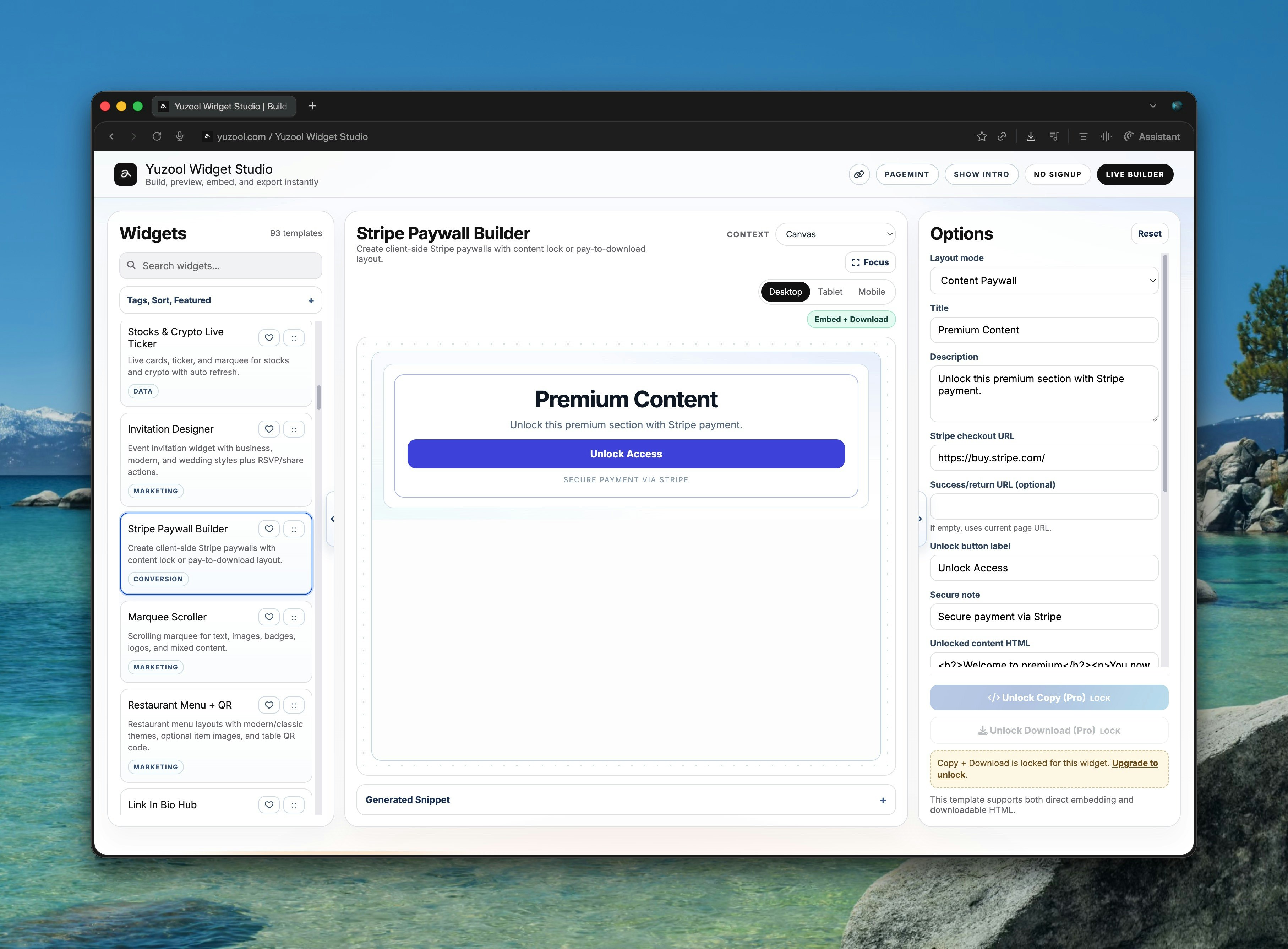Bookmark page with browser star icon
The width and height of the screenshot is (1288, 949).
[981, 137]
